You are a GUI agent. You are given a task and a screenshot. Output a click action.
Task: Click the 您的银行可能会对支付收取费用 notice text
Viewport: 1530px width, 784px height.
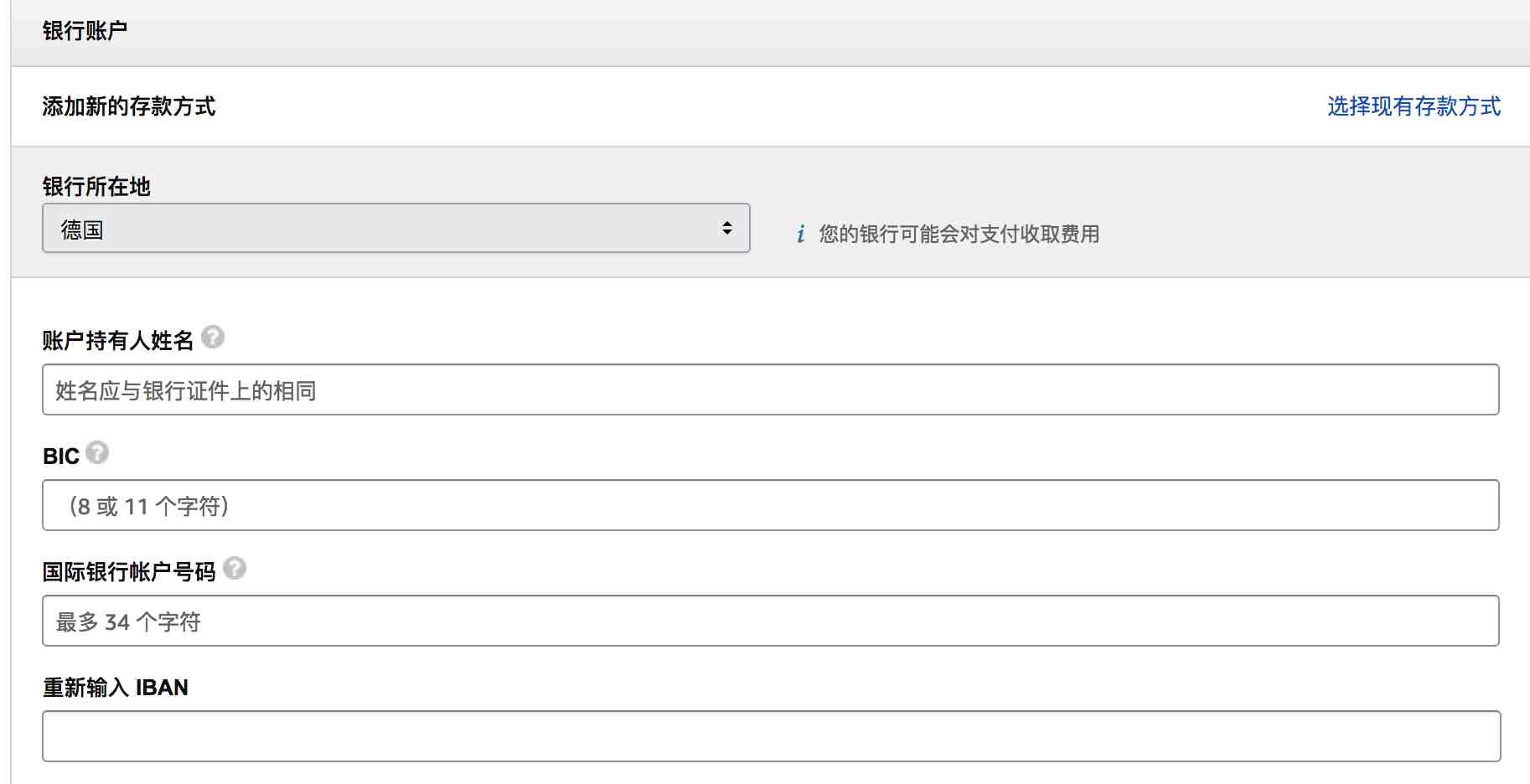[959, 234]
